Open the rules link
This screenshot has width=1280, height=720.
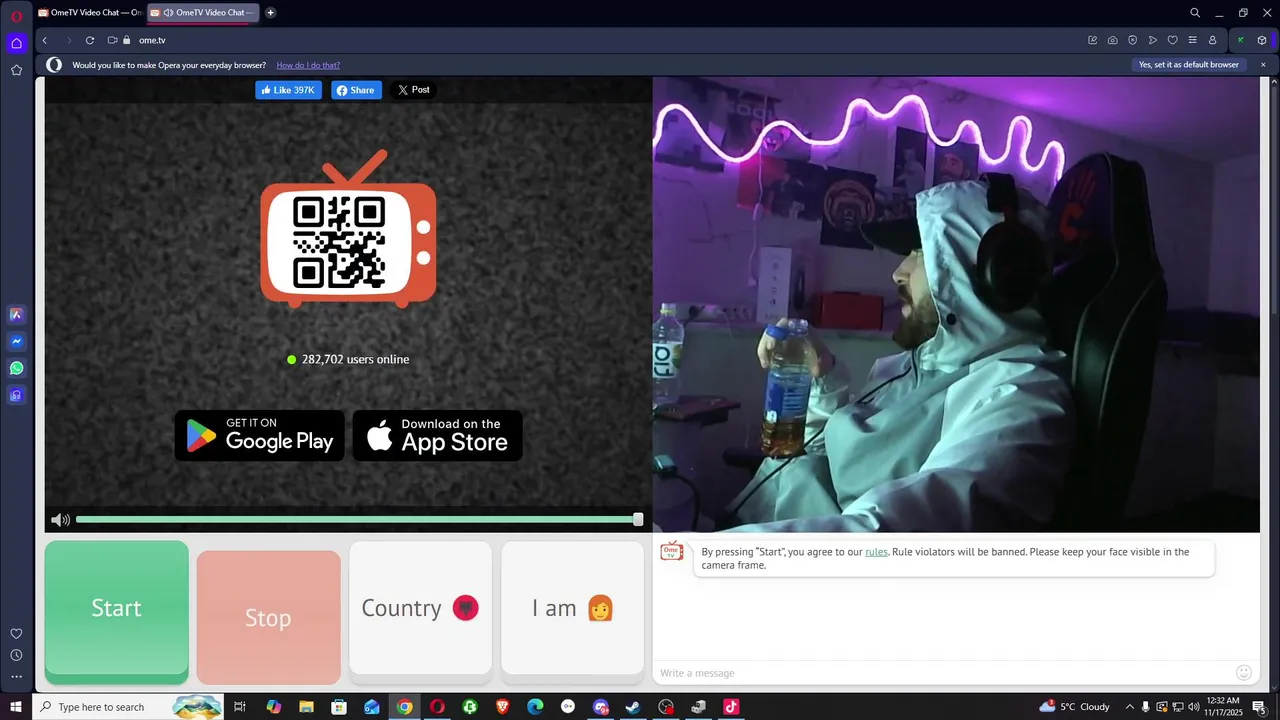[x=876, y=552]
